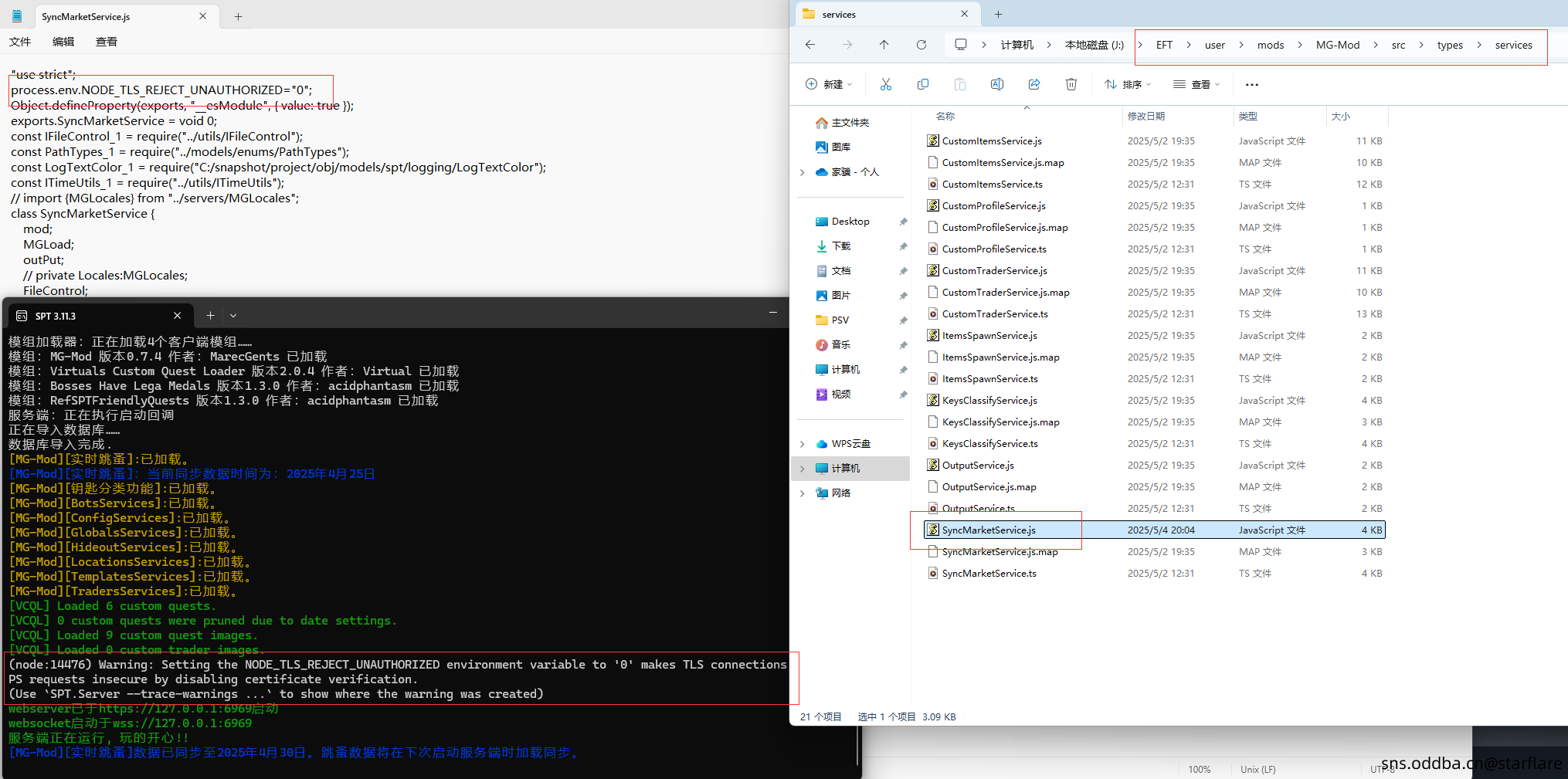Click chevron after MG-Mod in address bar
This screenshot has width=1568, height=779.
1376,45
